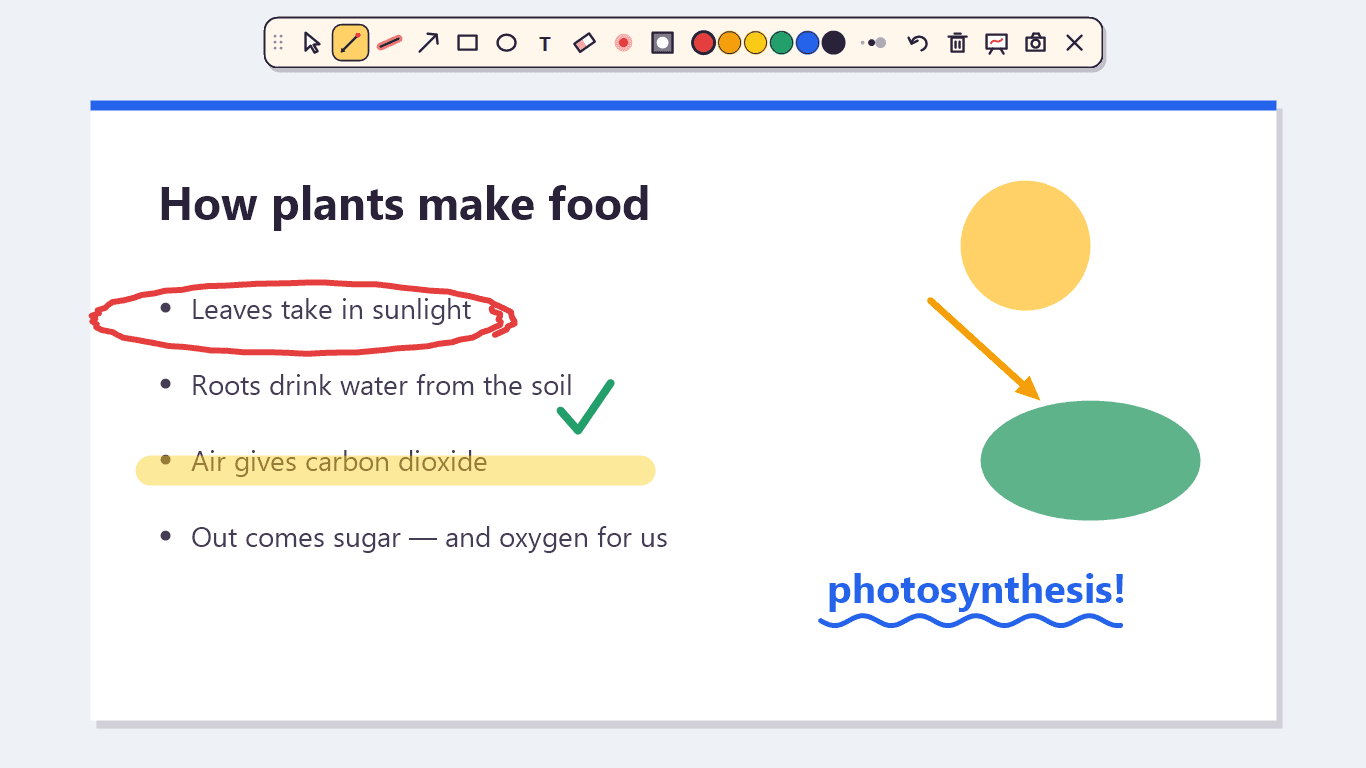The height and width of the screenshot is (768, 1366).
Task: Switch to the eraser tool
Action: point(584,43)
